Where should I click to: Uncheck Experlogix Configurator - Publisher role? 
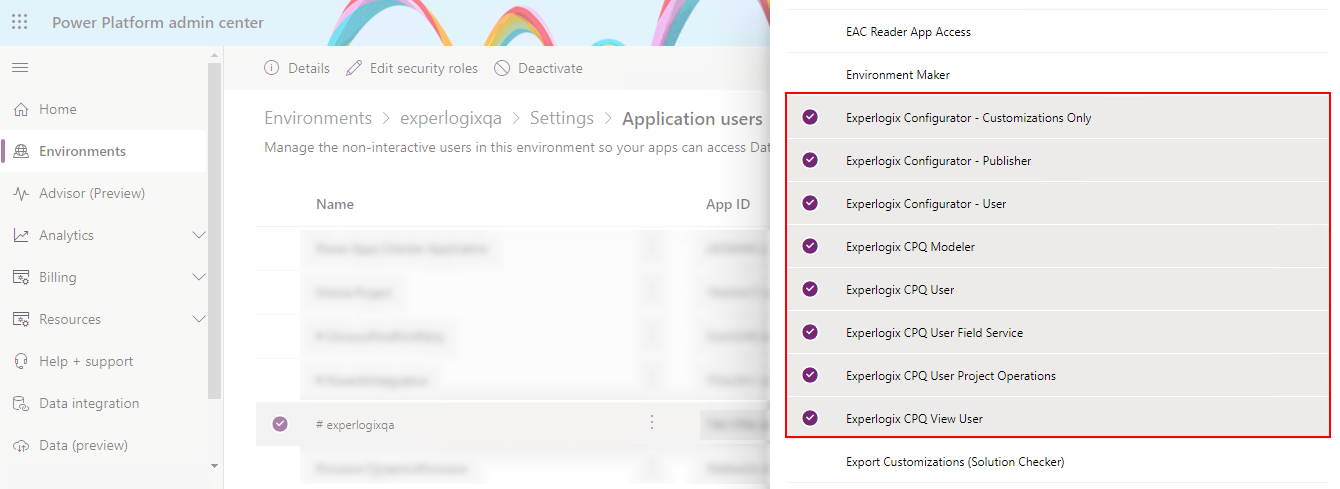810,160
